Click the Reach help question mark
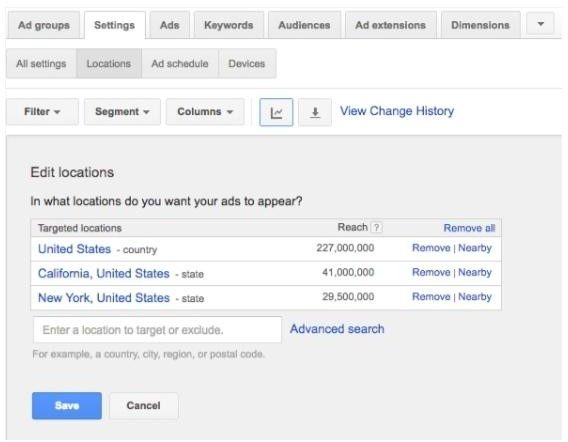Screen dimensions: 568x442 (377, 228)
